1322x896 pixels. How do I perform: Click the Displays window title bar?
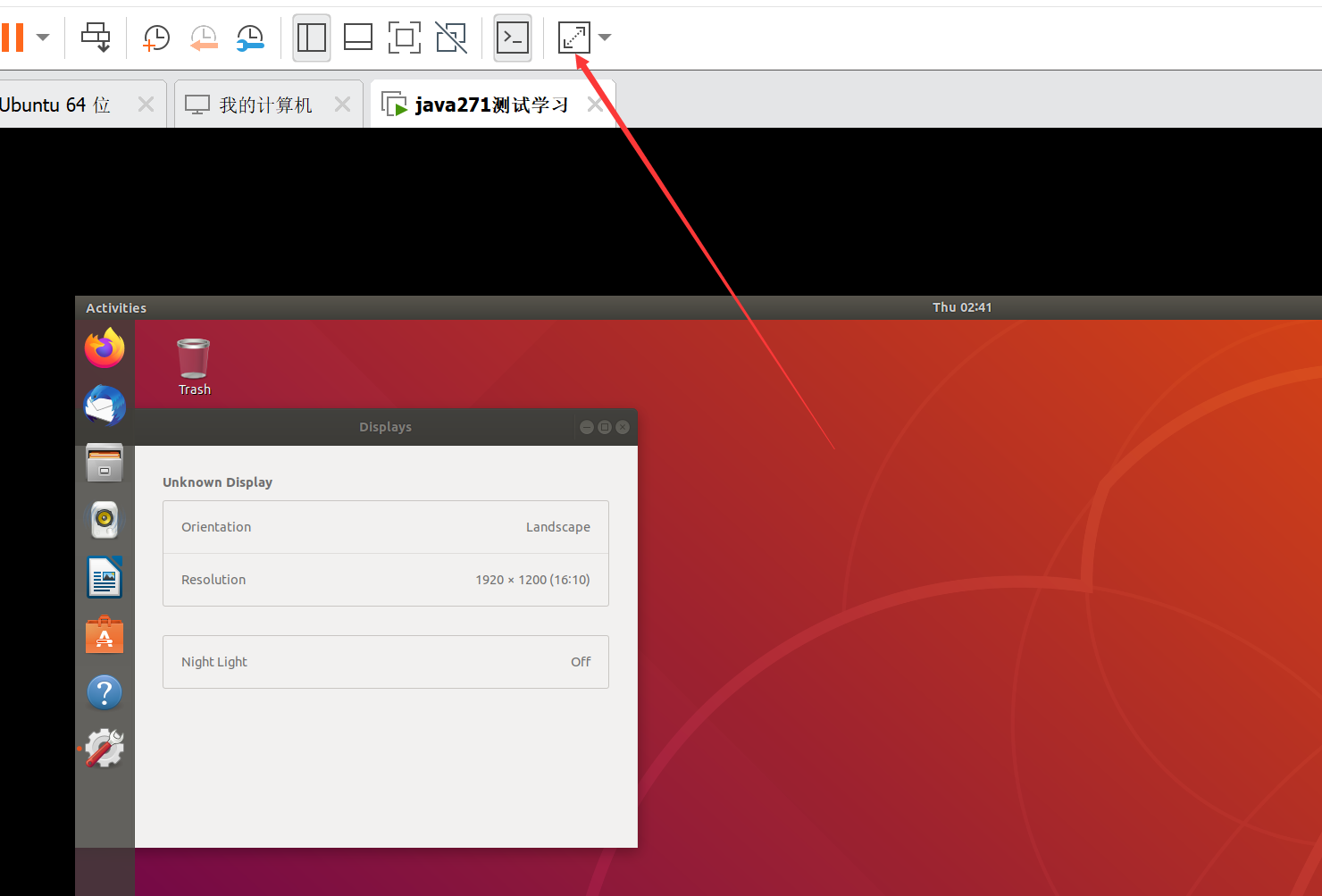[386, 427]
